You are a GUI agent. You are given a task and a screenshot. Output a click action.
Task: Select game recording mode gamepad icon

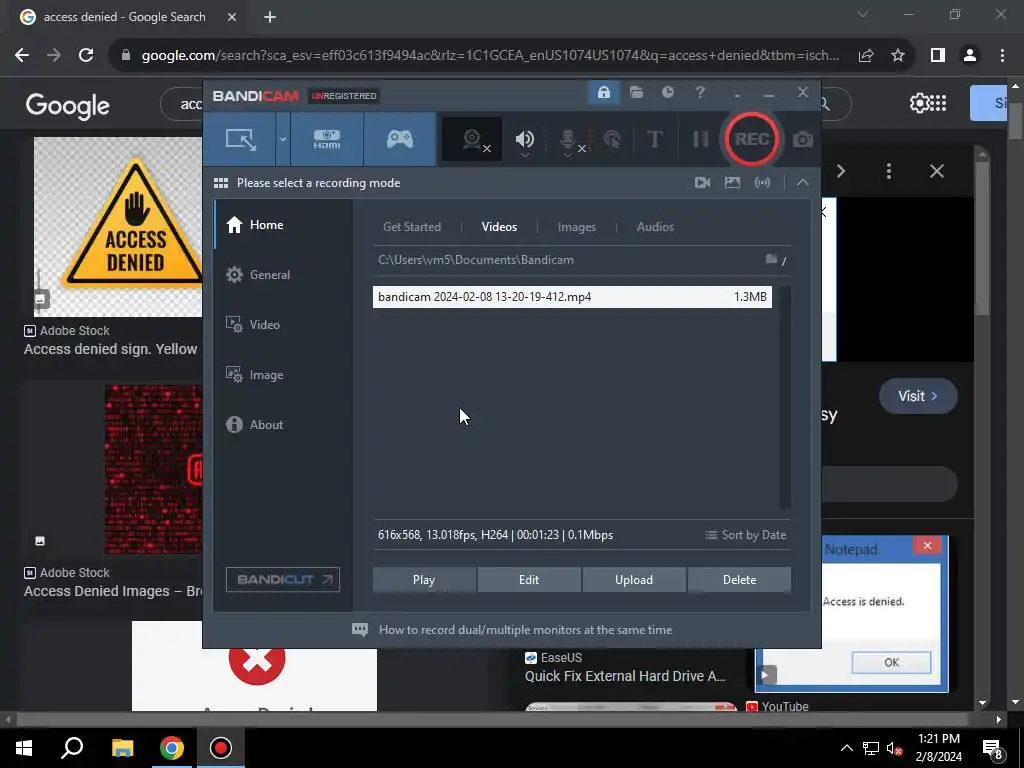coord(400,139)
